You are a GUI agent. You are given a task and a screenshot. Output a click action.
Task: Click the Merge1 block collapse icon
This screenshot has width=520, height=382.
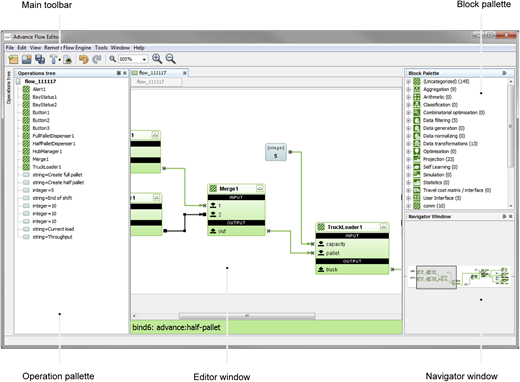[260, 189]
